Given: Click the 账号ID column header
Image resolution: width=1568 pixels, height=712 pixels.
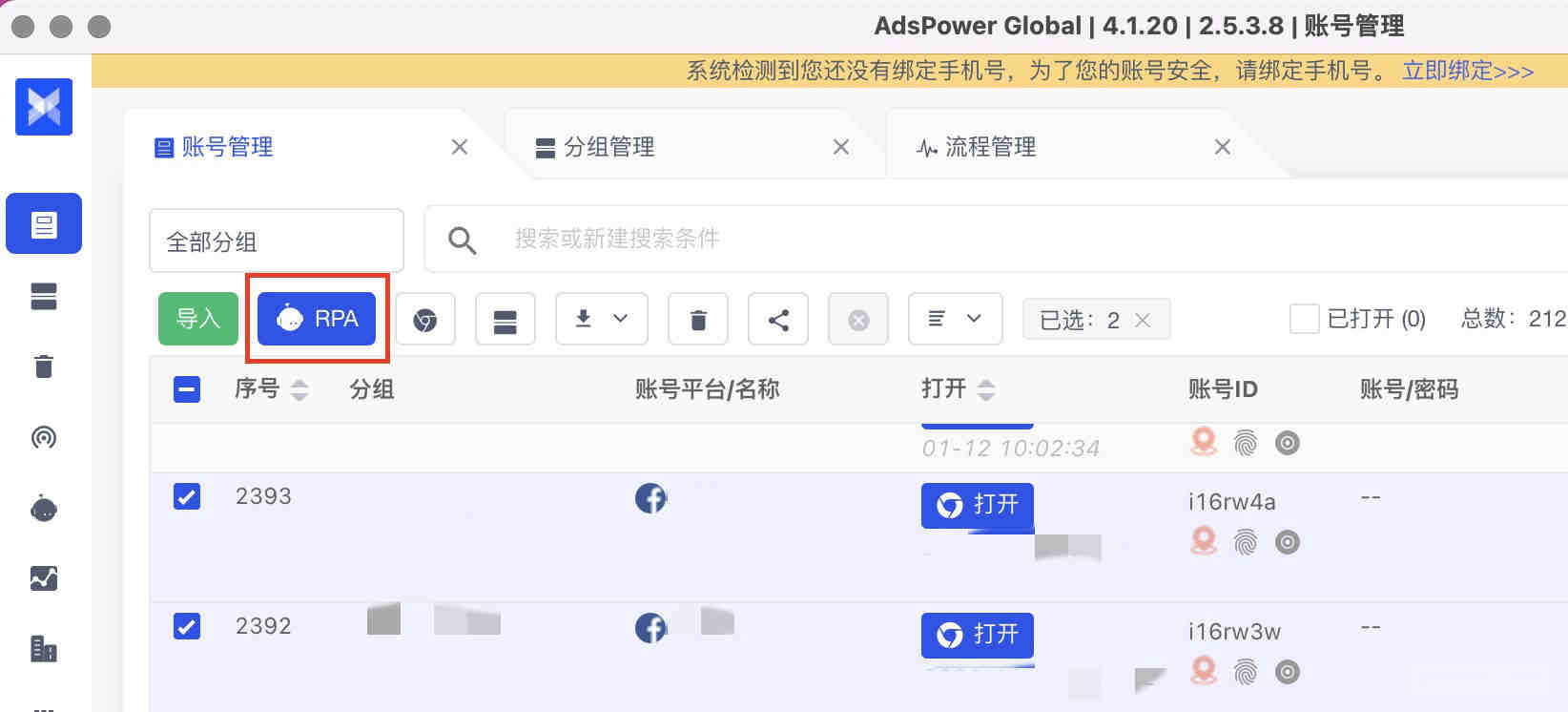Looking at the screenshot, I should pos(1223,389).
